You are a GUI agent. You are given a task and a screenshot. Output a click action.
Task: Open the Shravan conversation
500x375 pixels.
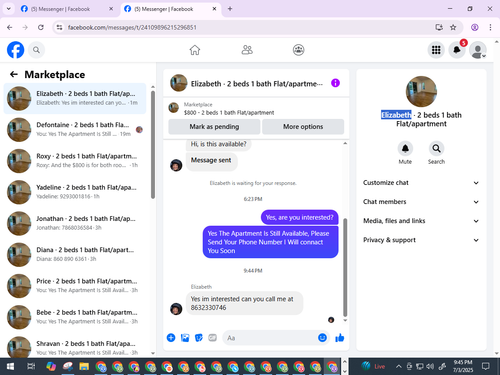pyautogui.click(x=75, y=347)
